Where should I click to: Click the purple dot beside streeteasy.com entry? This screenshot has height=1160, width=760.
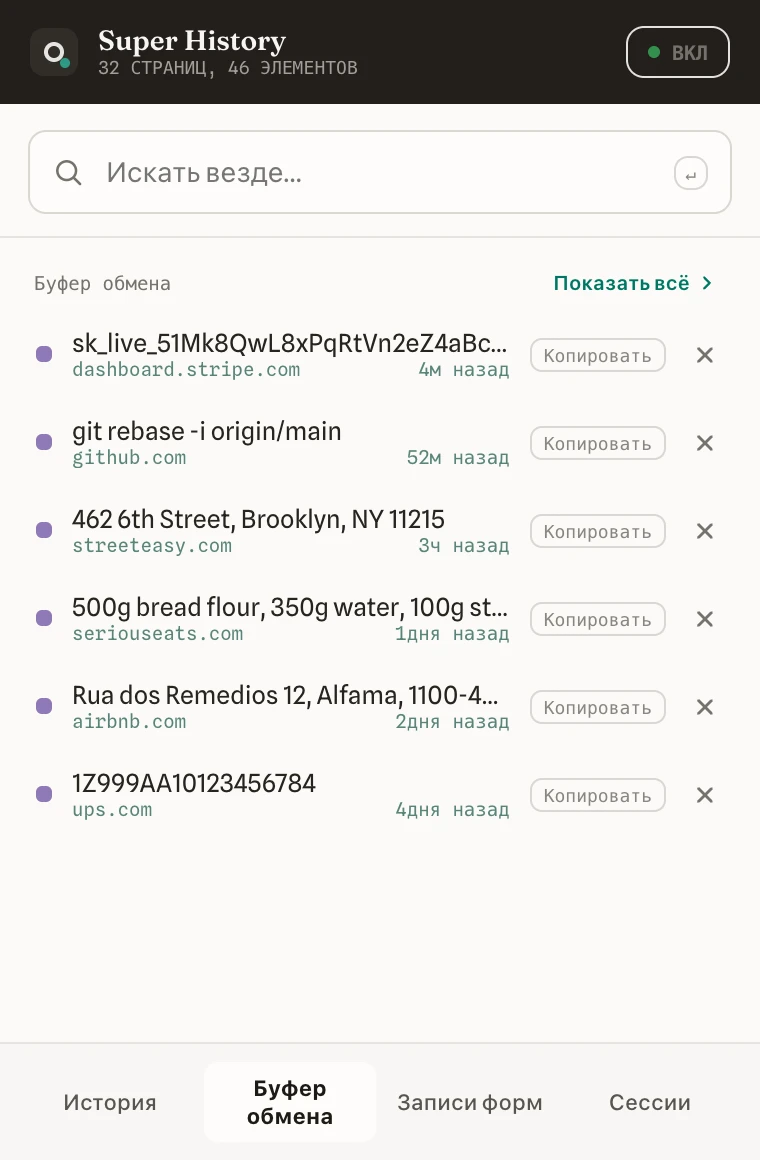tap(44, 530)
